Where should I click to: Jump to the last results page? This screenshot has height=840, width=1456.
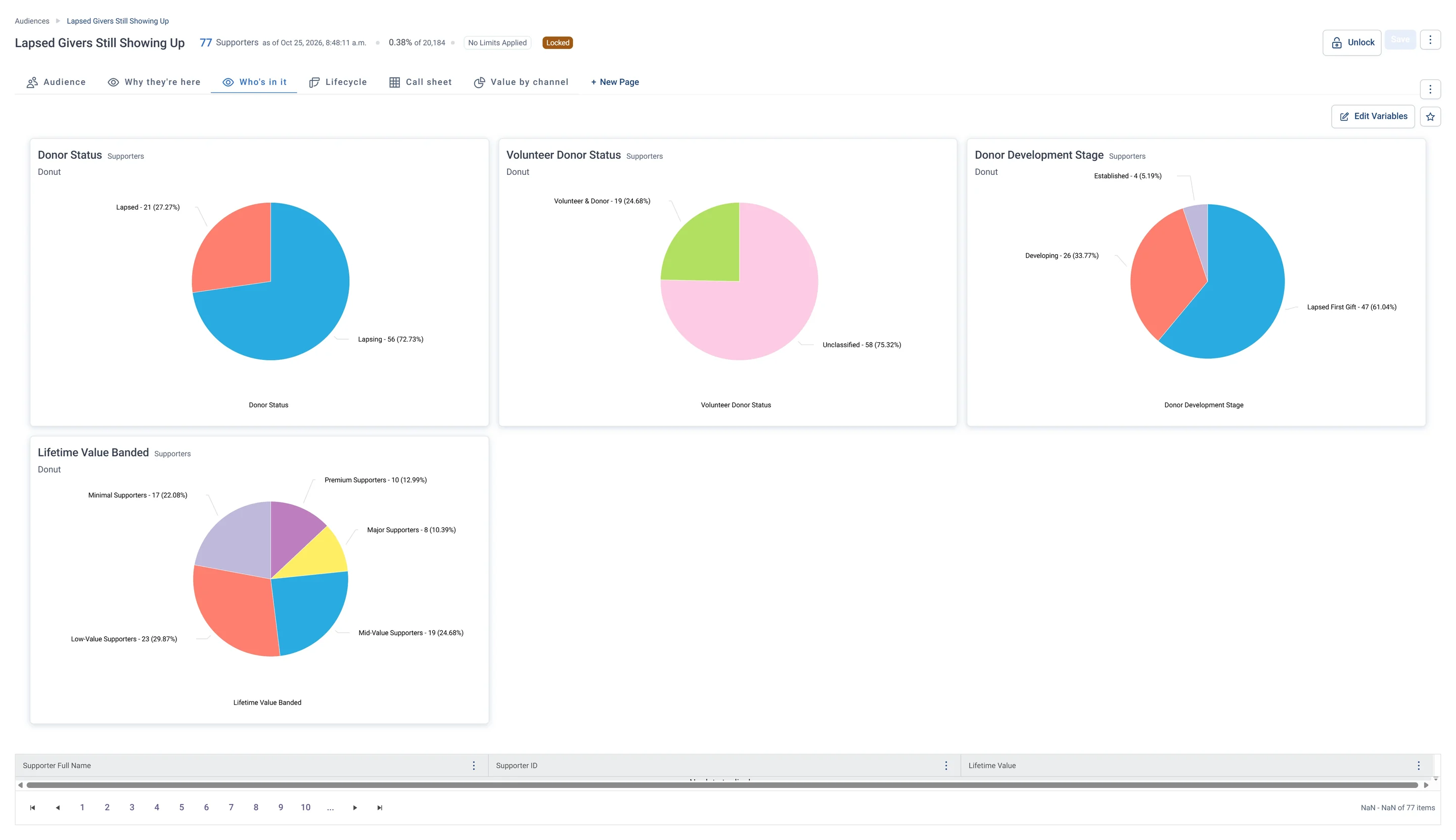coord(380,808)
